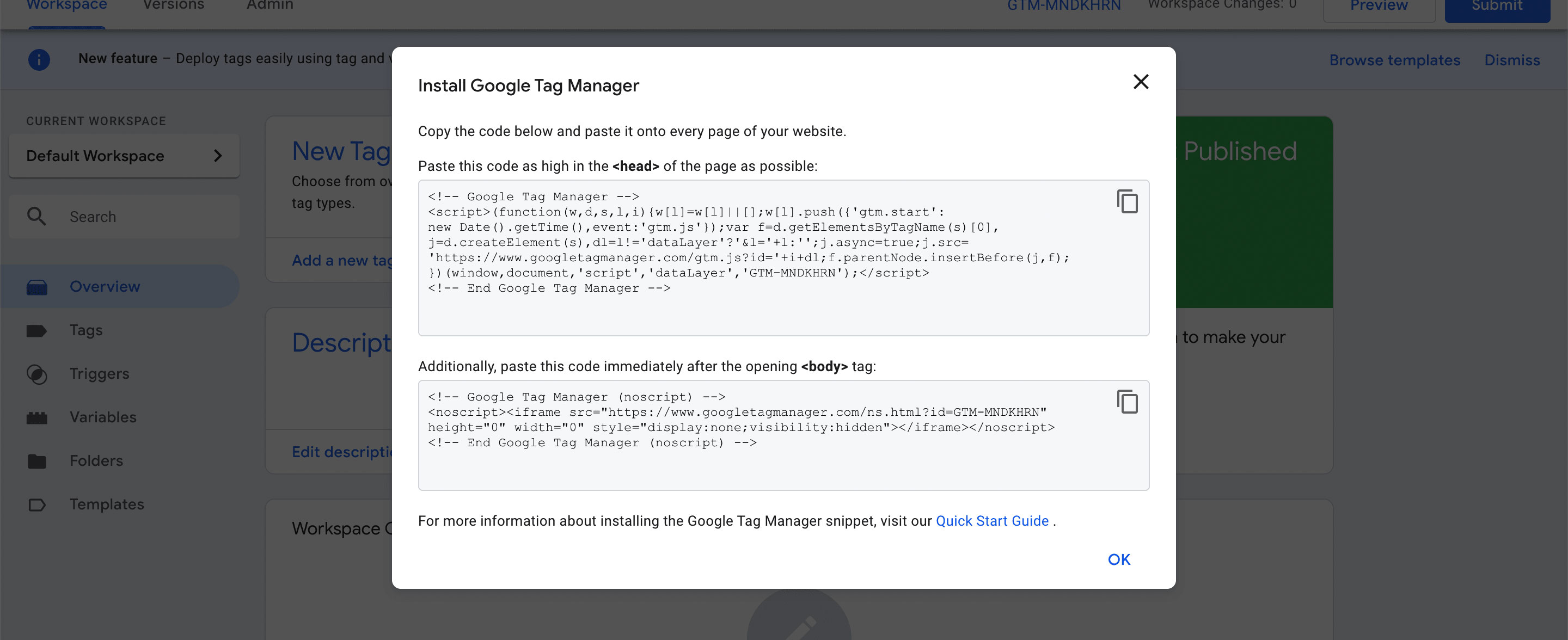This screenshot has height=640, width=1568.
Task: Open the Triggers section icon
Action: pos(38,373)
